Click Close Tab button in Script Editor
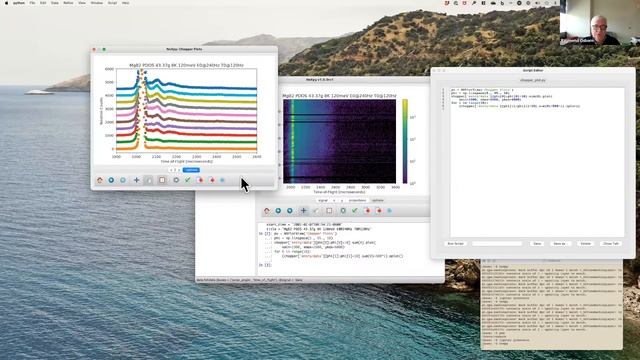Viewport: 640px width, 360px height. (611, 244)
